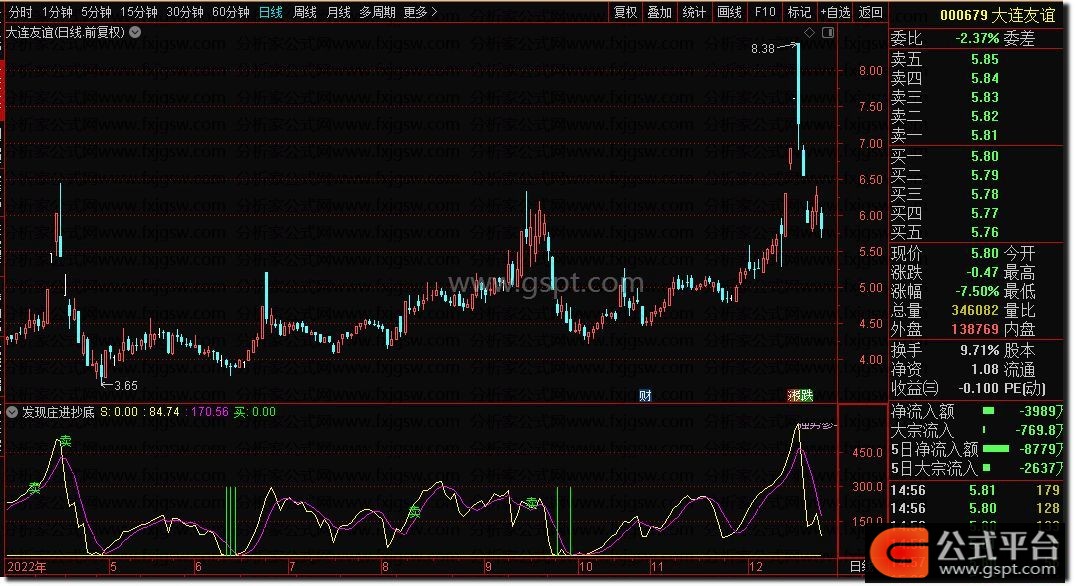Click month 12 on the time axis

coord(756,567)
